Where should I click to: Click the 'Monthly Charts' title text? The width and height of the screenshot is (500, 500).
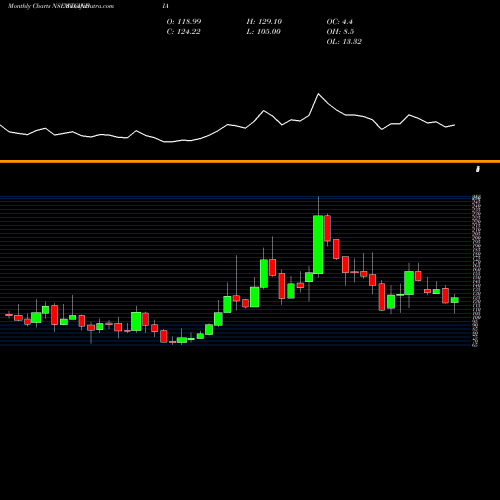point(29,6)
